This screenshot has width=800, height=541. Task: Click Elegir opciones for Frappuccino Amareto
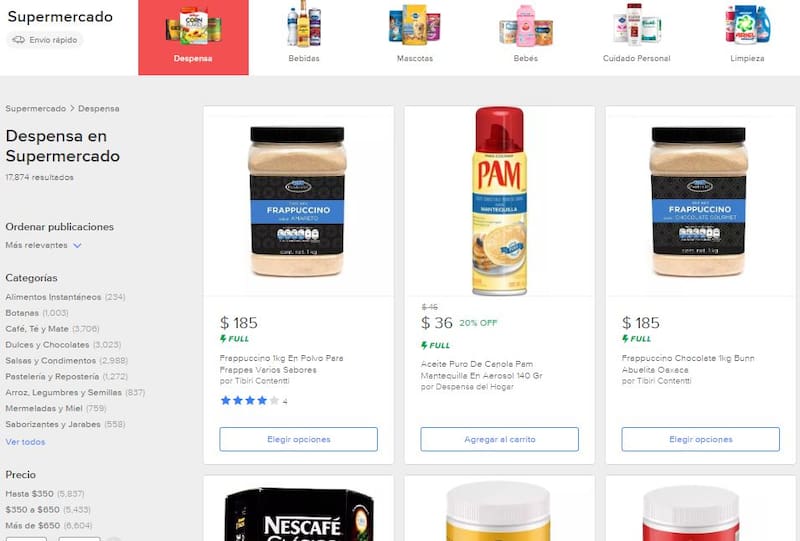tap(298, 439)
